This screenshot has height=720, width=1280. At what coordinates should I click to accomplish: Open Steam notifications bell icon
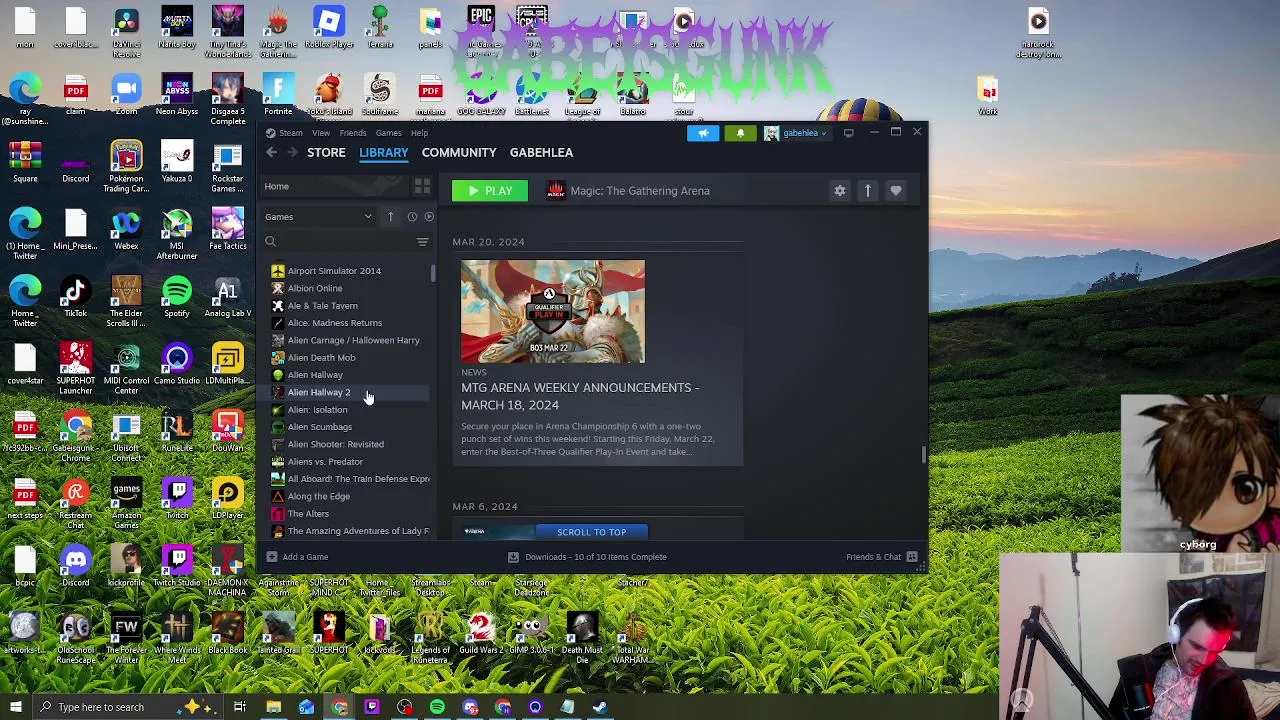740,133
